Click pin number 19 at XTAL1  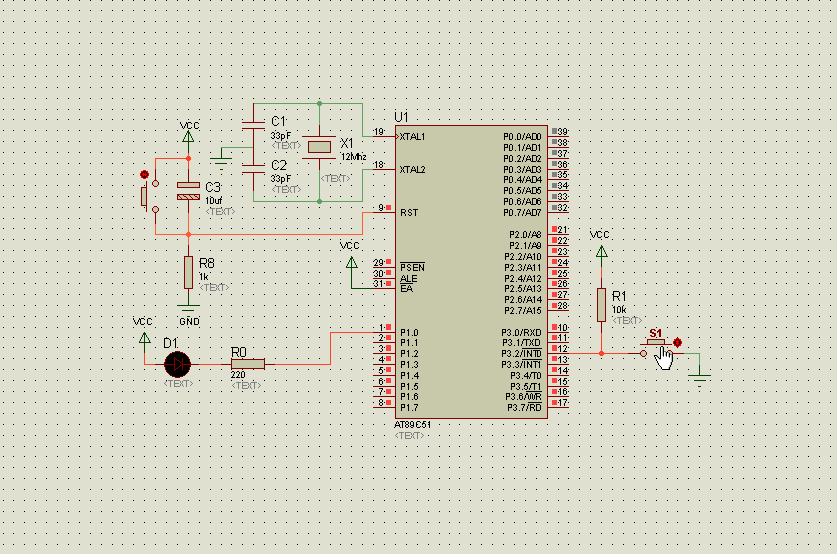click(378, 132)
